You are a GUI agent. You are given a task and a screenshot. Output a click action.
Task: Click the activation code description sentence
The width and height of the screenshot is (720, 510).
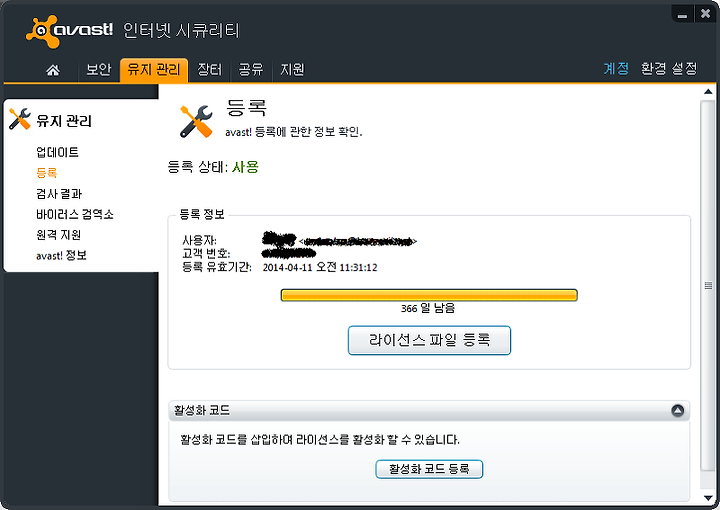(x=320, y=439)
